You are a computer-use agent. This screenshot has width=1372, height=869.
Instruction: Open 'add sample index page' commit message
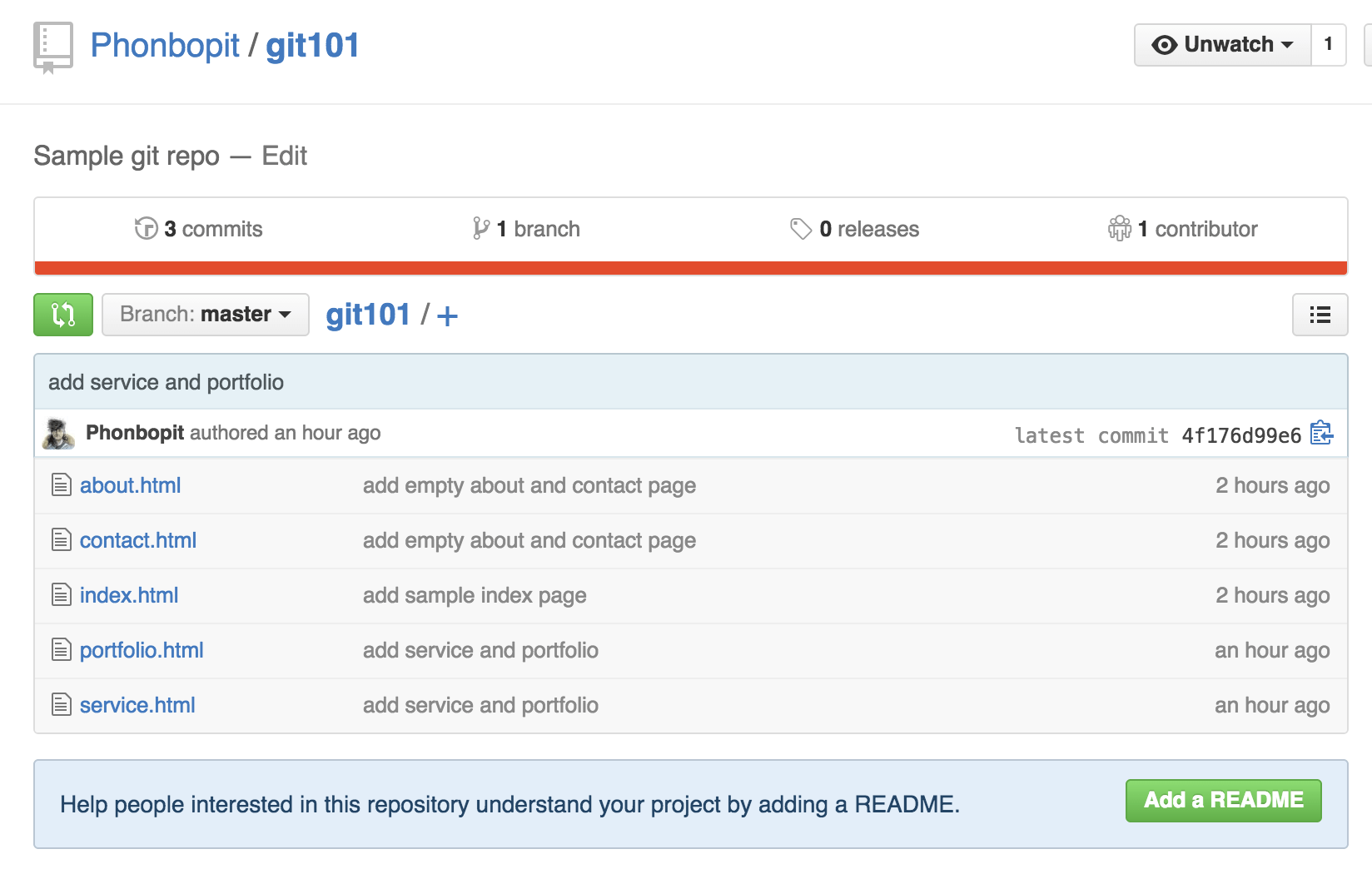475,595
